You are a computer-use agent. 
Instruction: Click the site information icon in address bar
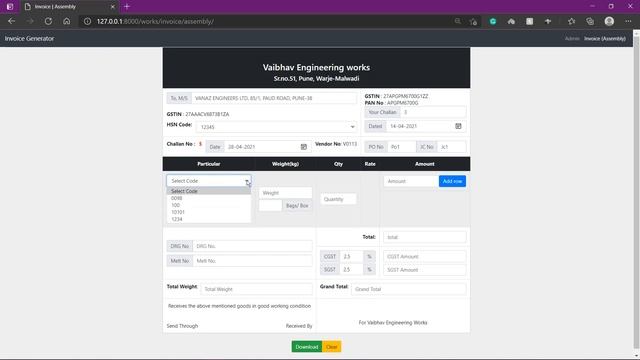tap(87, 21)
